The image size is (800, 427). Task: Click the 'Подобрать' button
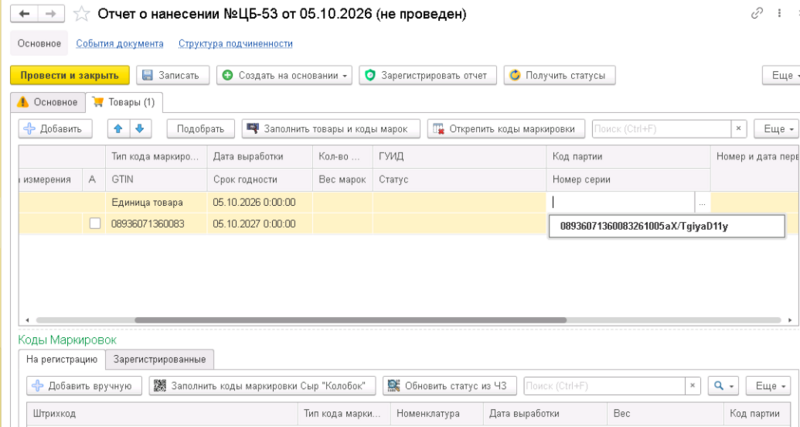(x=201, y=129)
